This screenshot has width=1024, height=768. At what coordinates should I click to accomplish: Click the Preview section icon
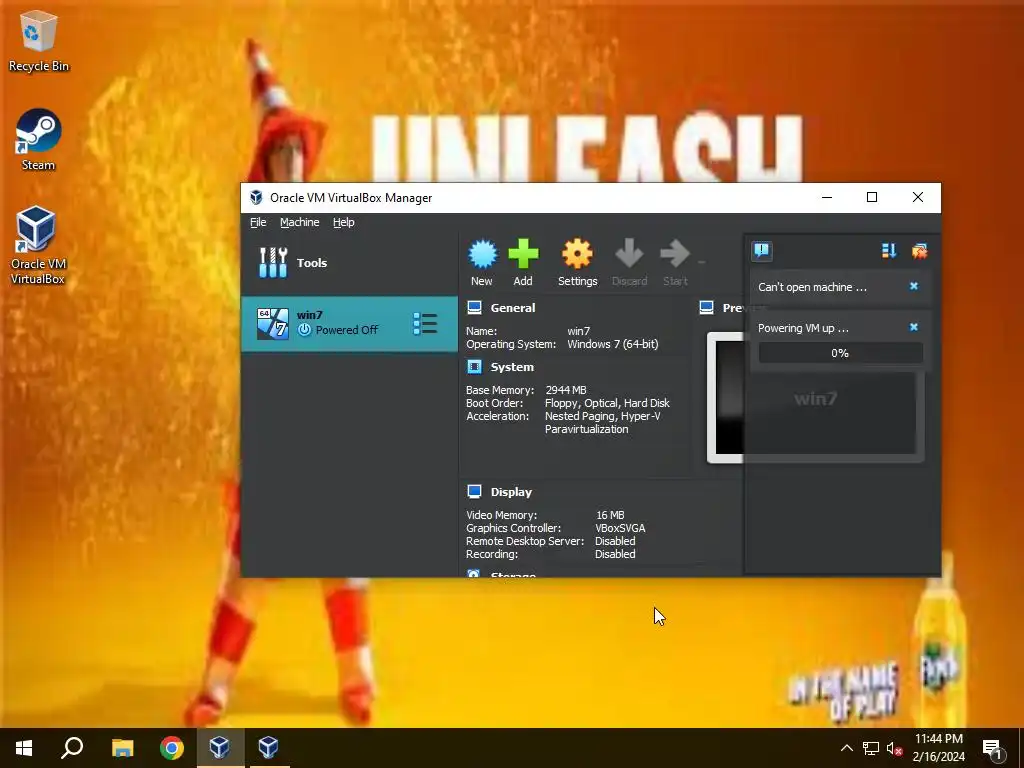click(707, 308)
